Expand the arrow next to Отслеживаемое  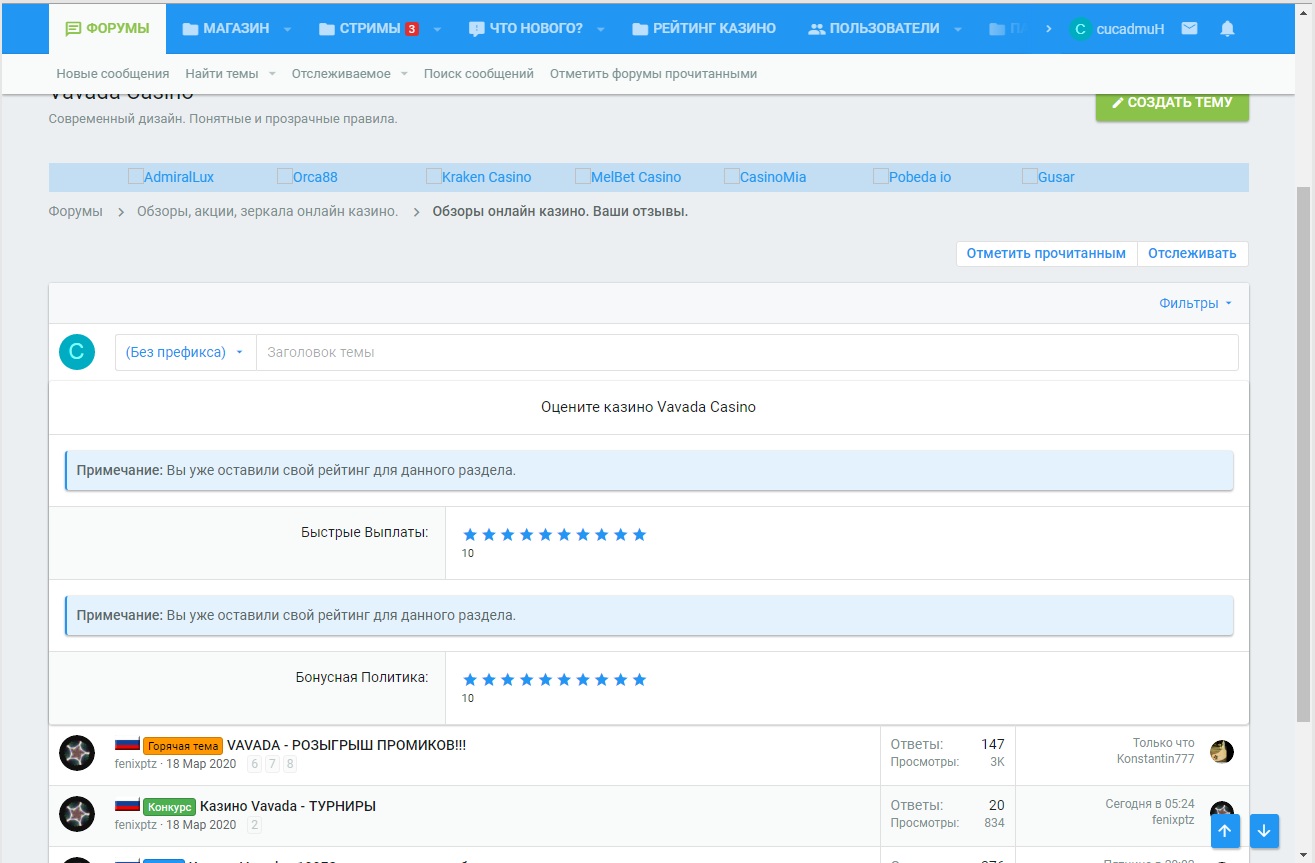pos(404,74)
